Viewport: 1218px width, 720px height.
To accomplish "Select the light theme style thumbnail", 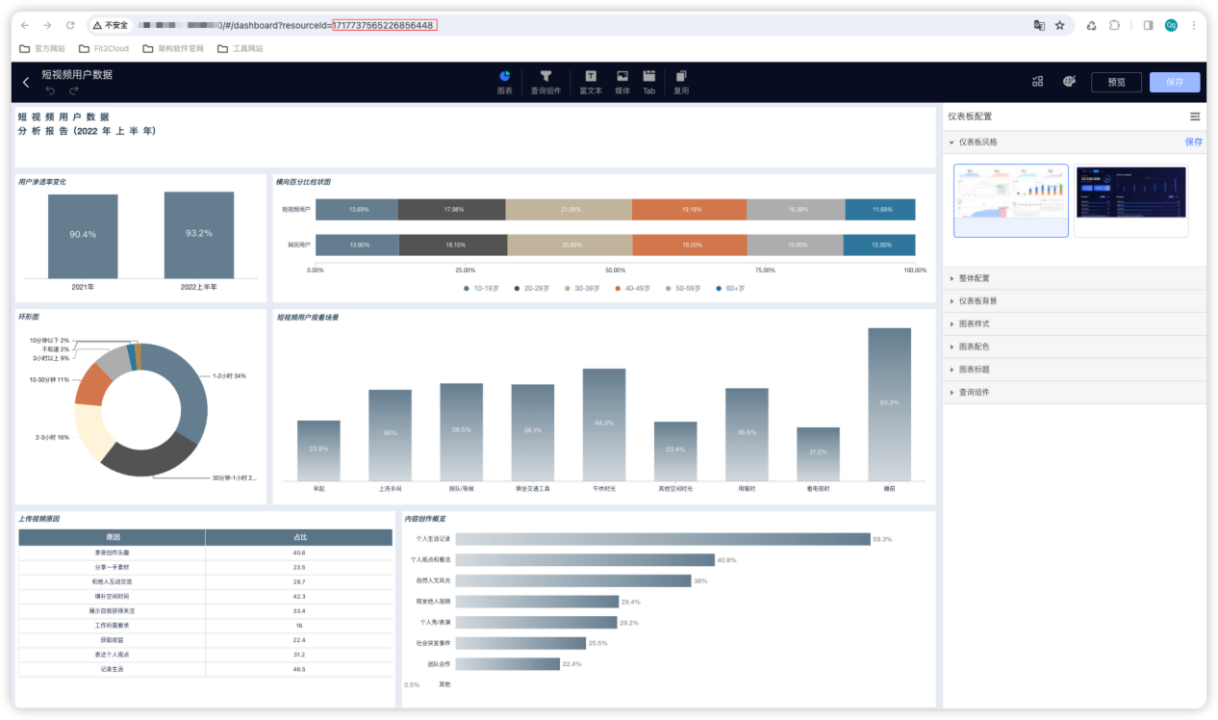I will 1011,200.
